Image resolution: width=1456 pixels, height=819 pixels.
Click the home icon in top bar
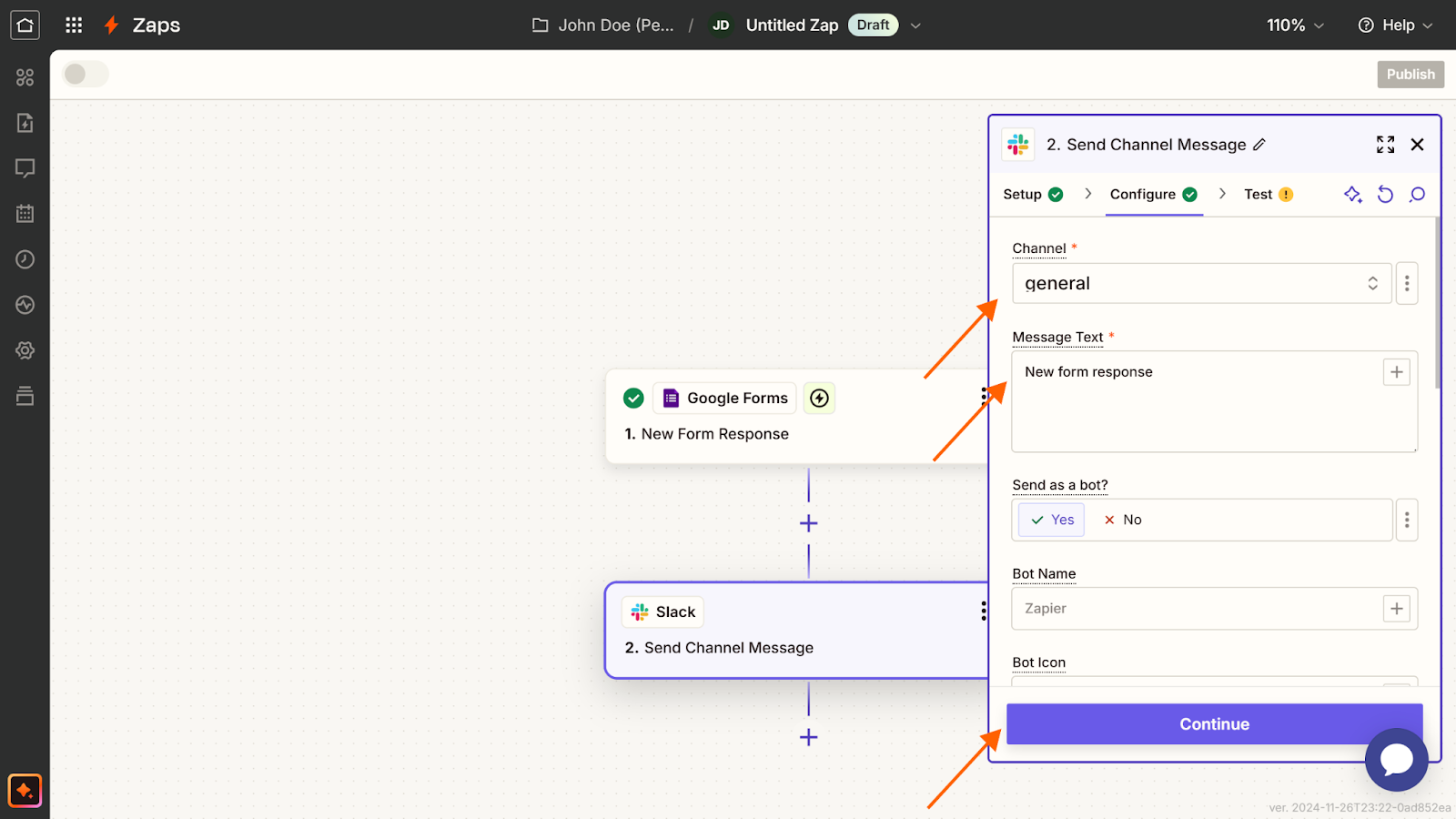coord(25,25)
